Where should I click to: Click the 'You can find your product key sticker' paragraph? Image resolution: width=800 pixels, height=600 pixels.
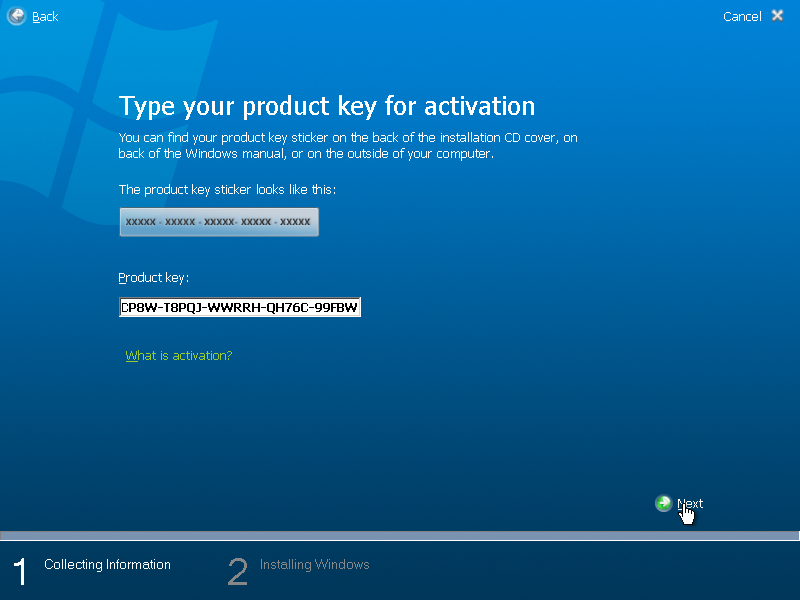click(x=348, y=145)
